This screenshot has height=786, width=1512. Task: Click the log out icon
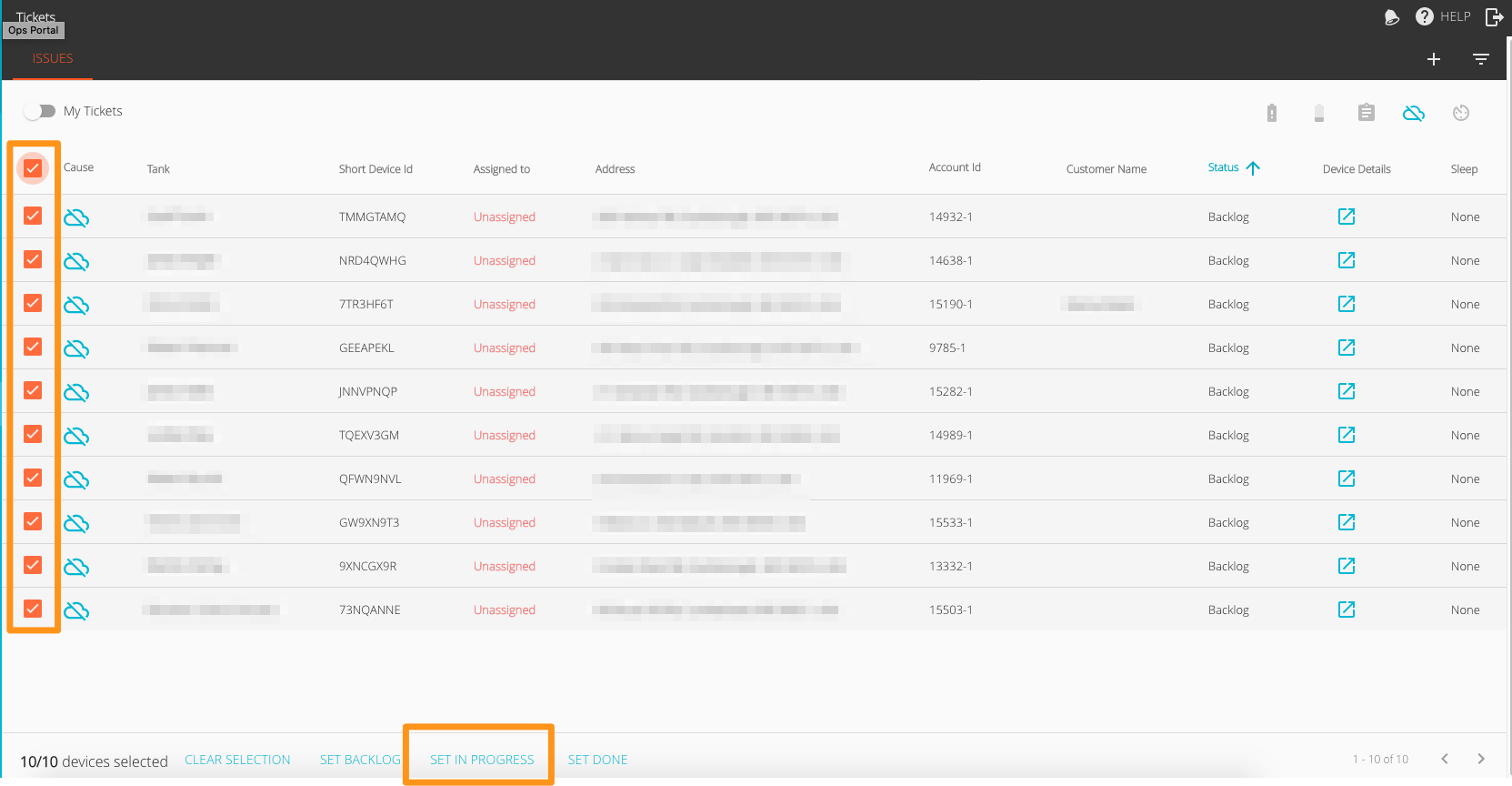pyautogui.click(x=1494, y=16)
